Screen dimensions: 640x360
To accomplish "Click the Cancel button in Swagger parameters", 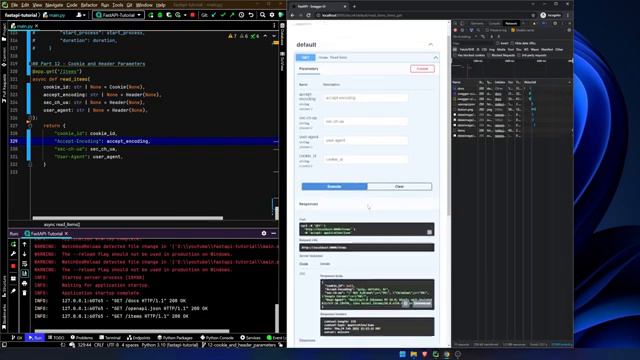I will pyautogui.click(x=422, y=69).
